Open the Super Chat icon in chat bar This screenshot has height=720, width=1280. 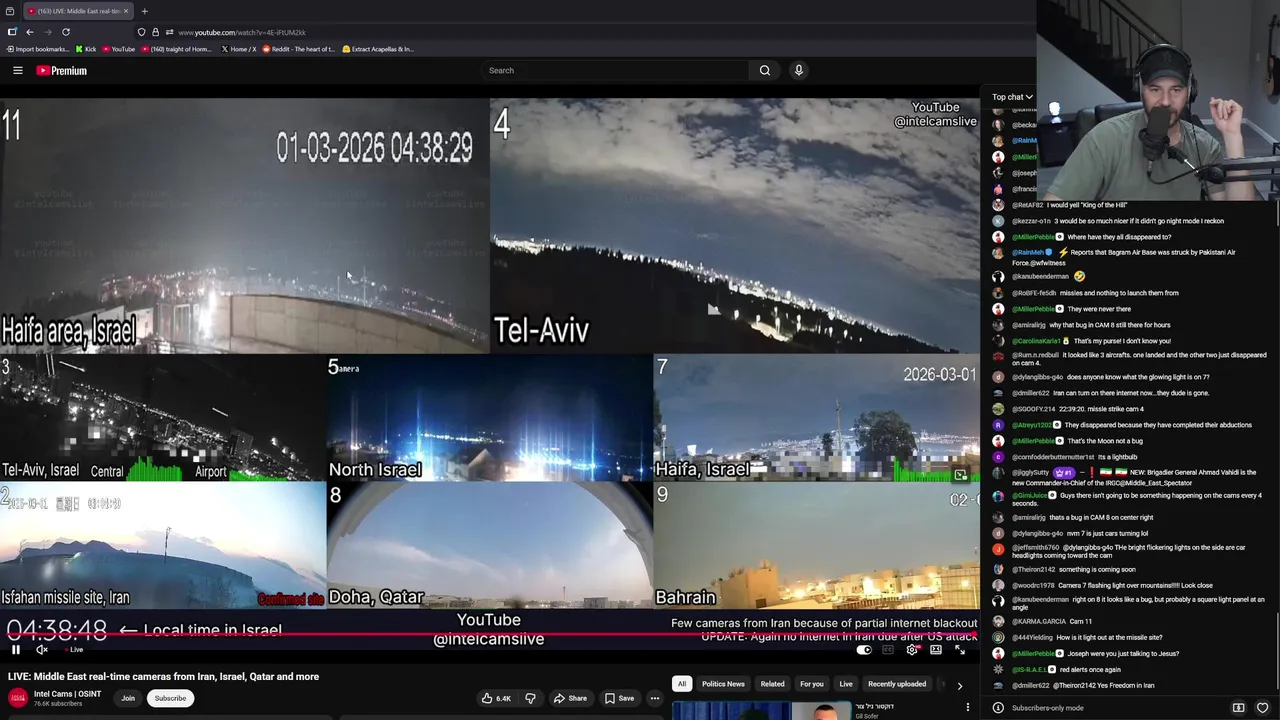tap(1238, 708)
